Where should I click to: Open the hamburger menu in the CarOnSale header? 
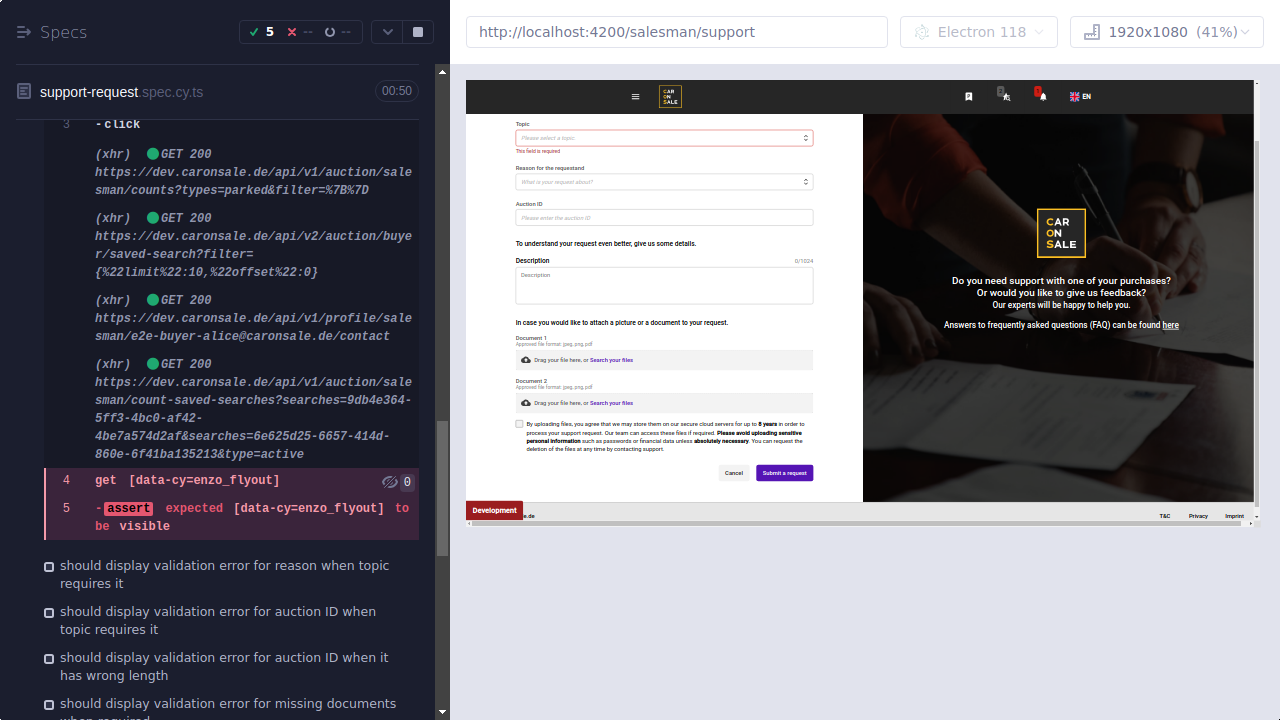pos(635,96)
